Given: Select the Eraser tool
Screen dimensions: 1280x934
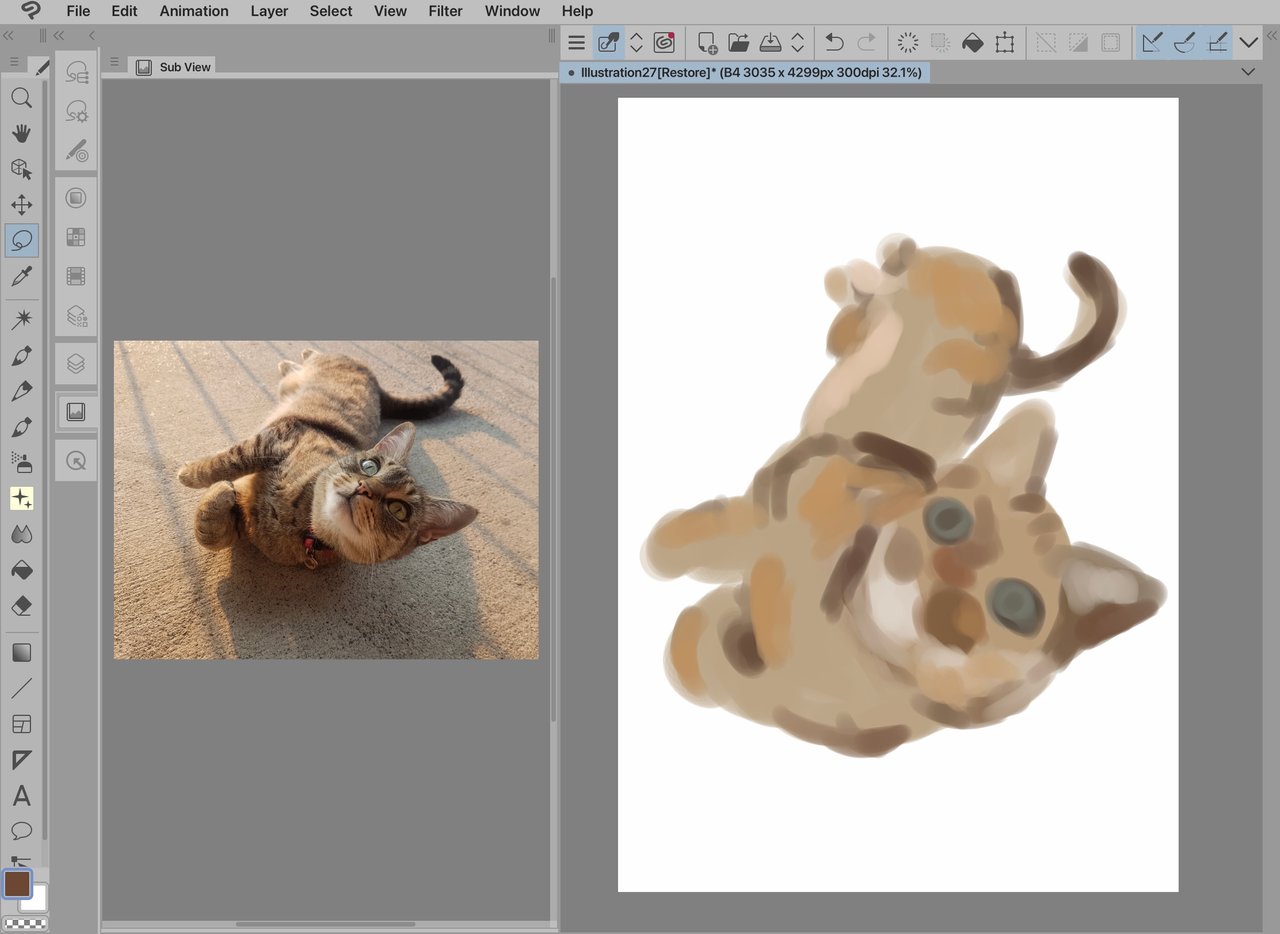Looking at the screenshot, I should coord(21,606).
